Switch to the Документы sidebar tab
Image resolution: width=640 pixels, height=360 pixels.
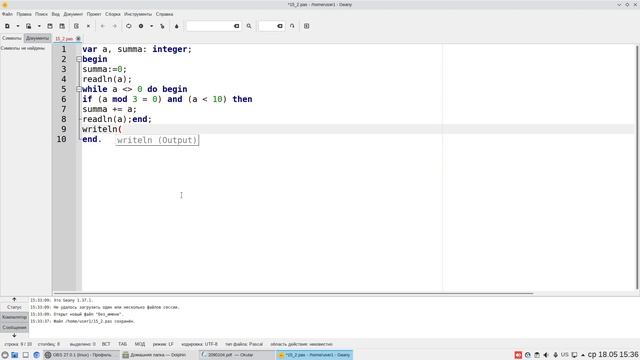point(37,38)
